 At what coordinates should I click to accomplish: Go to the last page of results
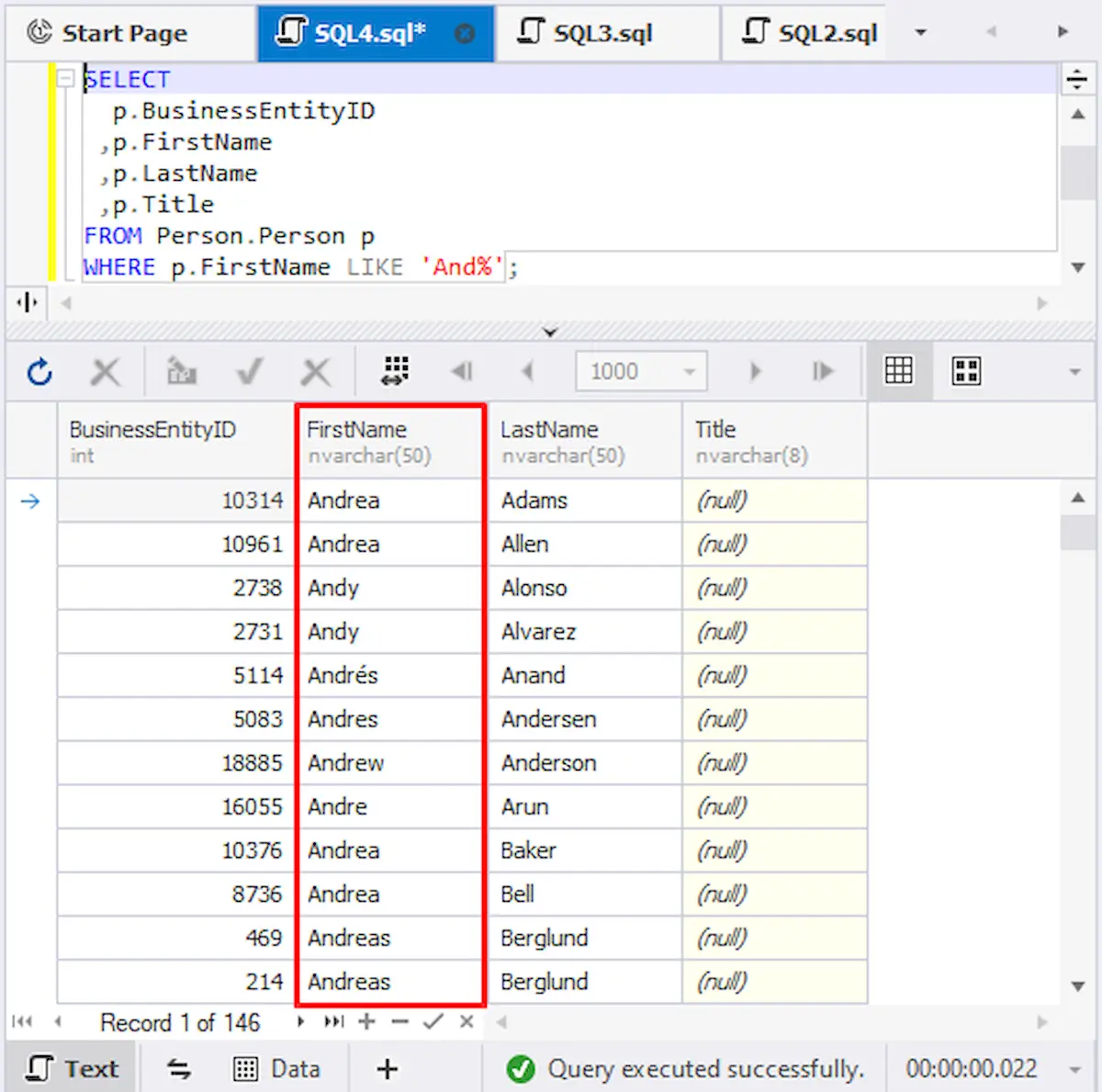[x=823, y=371]
